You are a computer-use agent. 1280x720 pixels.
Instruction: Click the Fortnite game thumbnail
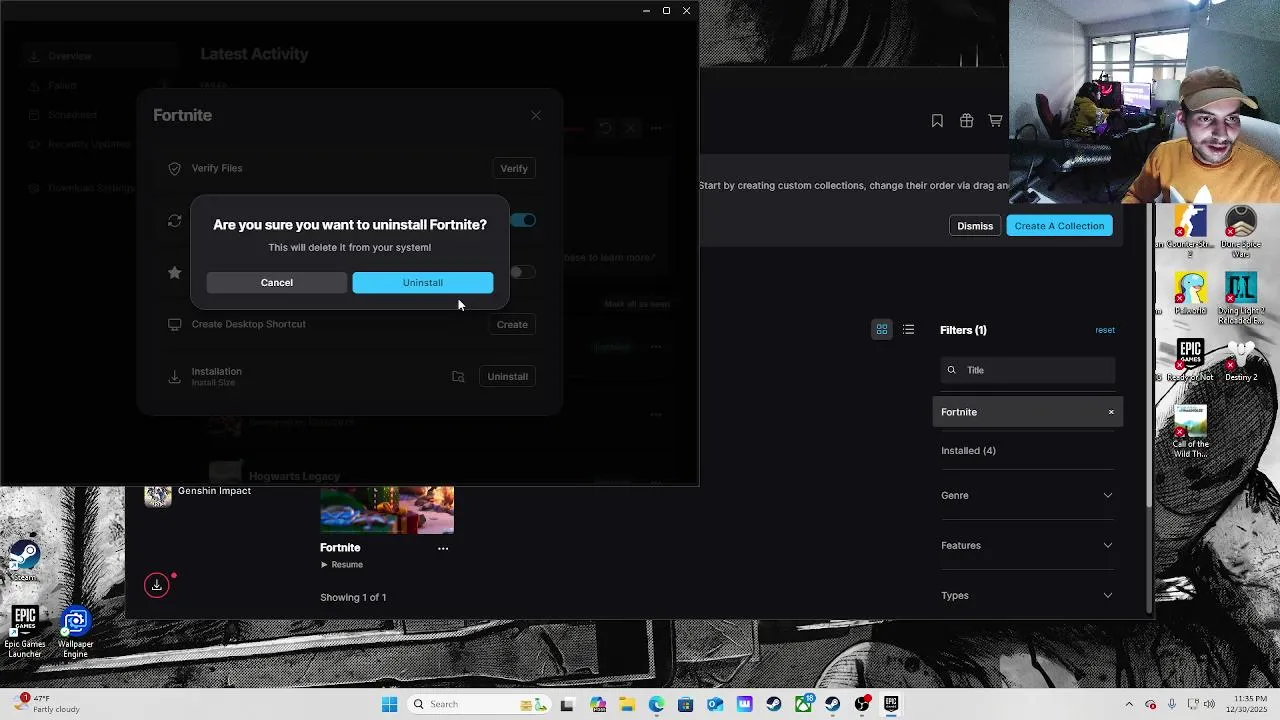click(x=387, y=510)
